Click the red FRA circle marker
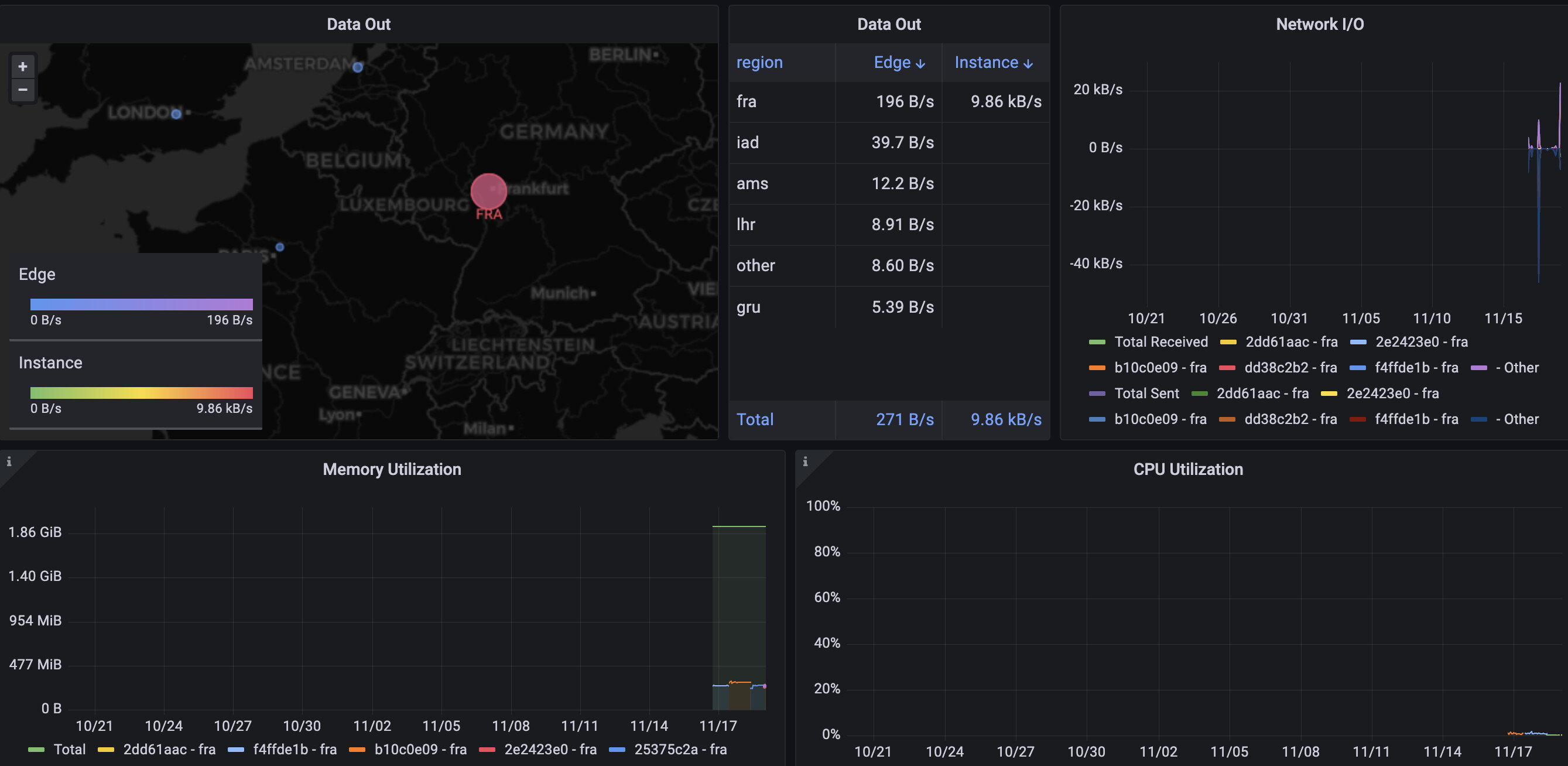The image size is (1568, 766). (x=488, y=191)
